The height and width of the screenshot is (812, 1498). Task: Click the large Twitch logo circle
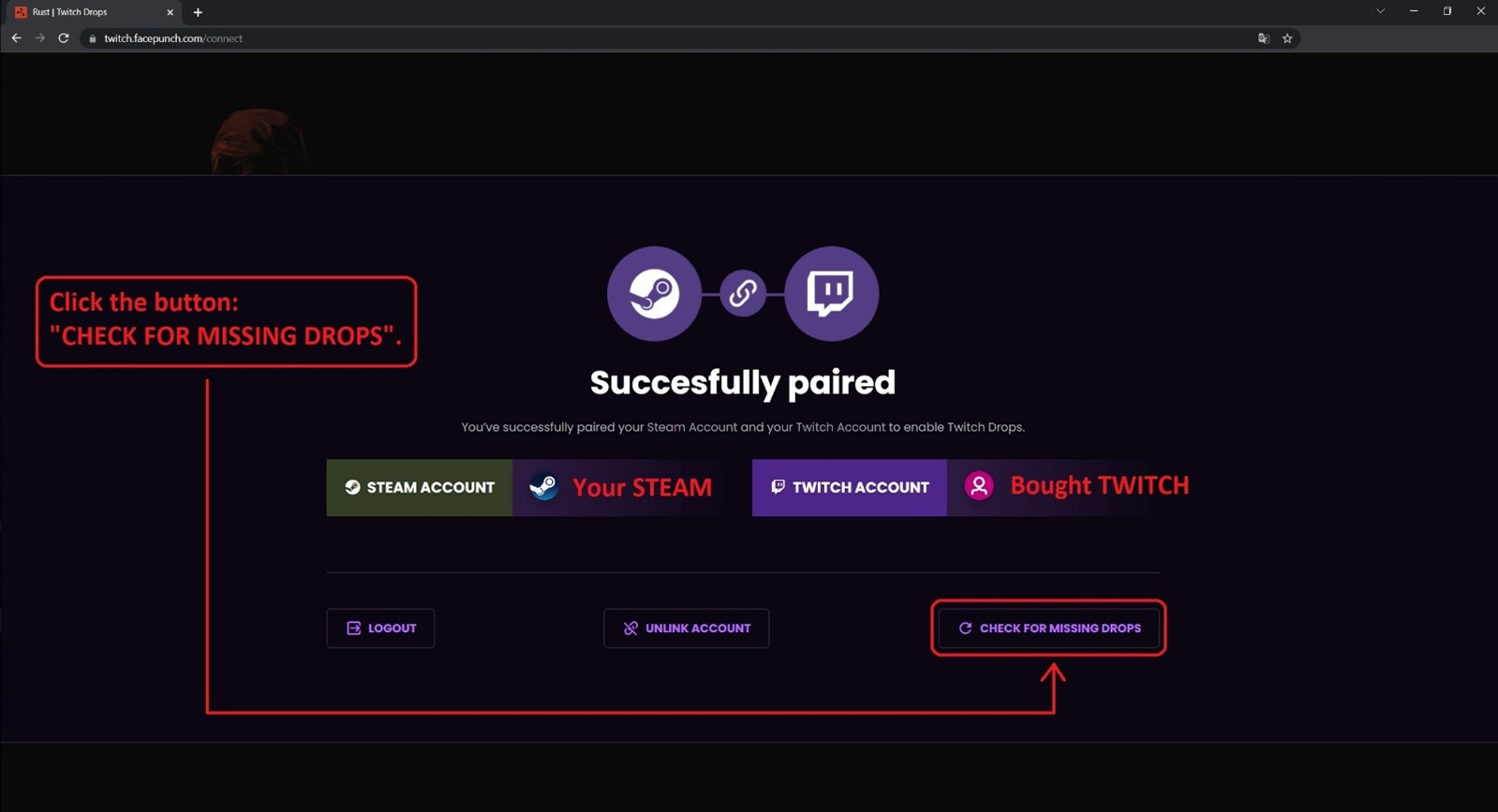point(831,293)
